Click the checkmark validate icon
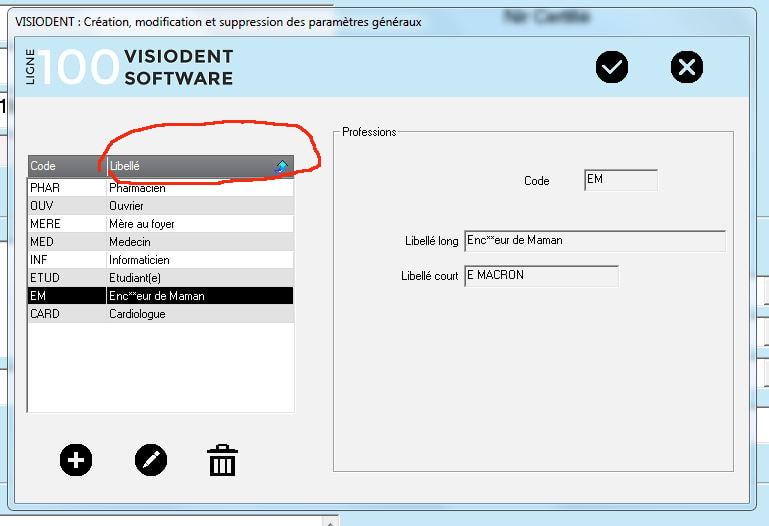769x526 pixels. coord(612,67)
